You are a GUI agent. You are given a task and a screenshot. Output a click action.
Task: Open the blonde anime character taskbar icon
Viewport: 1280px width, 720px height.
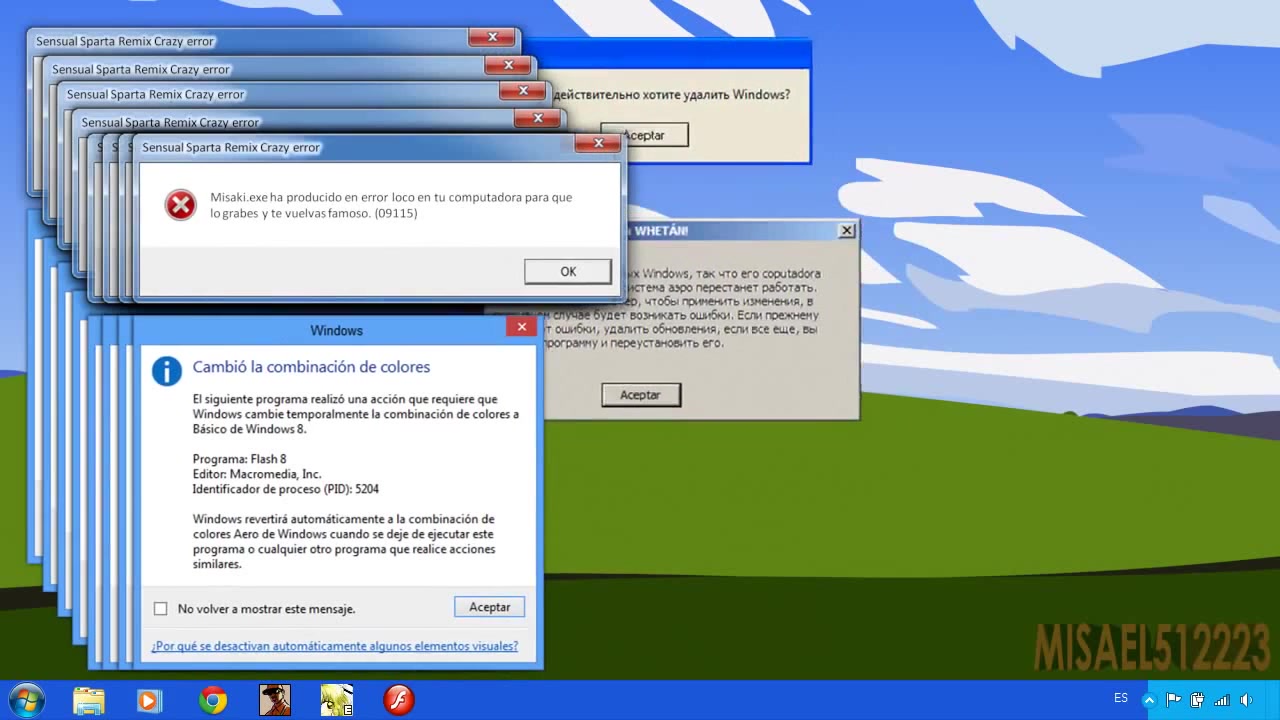[x=337, y=700]
